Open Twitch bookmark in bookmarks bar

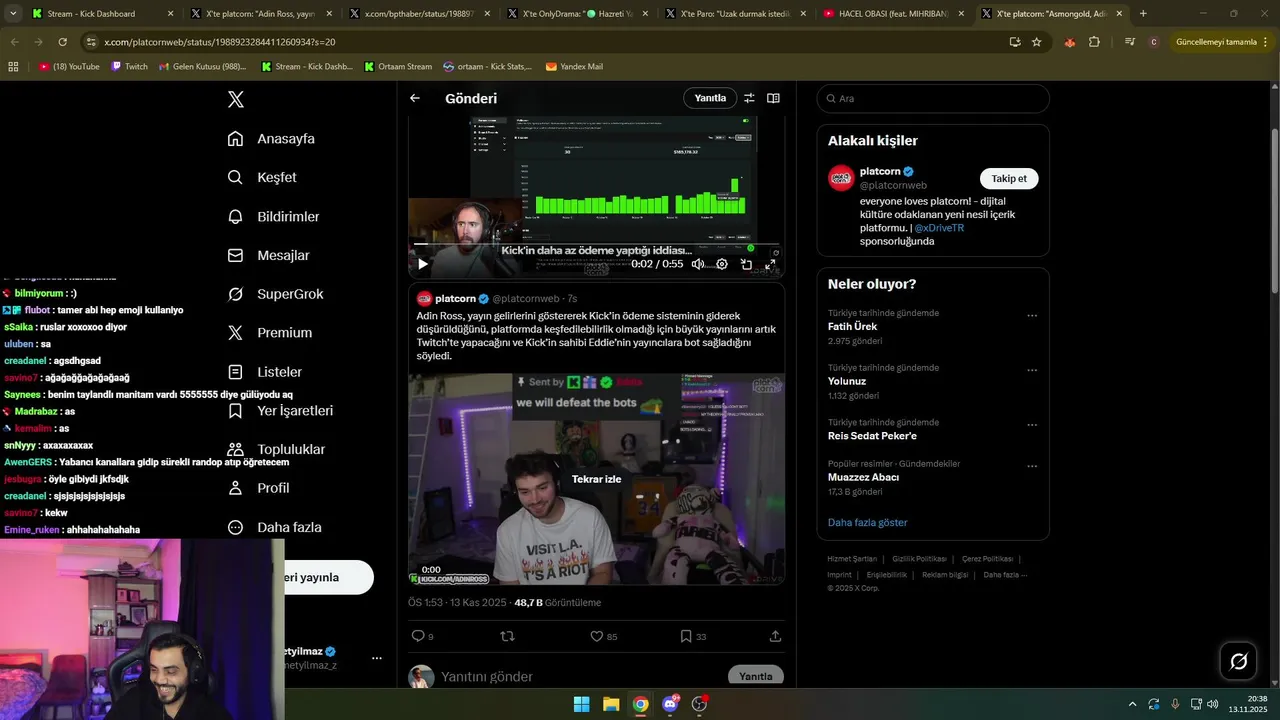pyautogui.click(x=129, y=66)
